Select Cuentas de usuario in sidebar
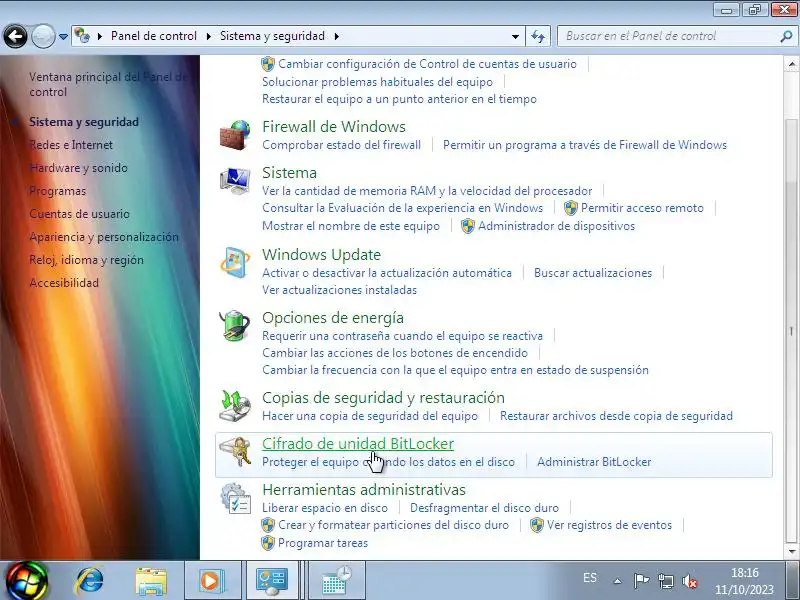 point(79,214)
